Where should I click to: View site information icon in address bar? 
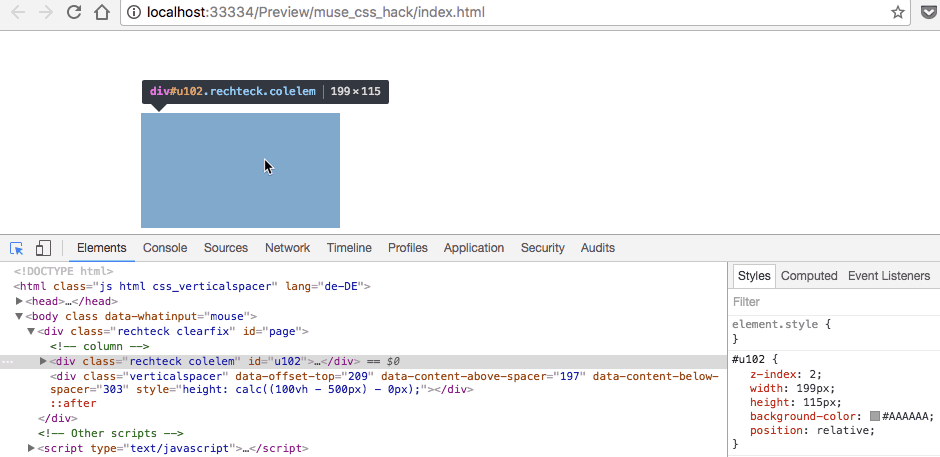pos(134,12)
